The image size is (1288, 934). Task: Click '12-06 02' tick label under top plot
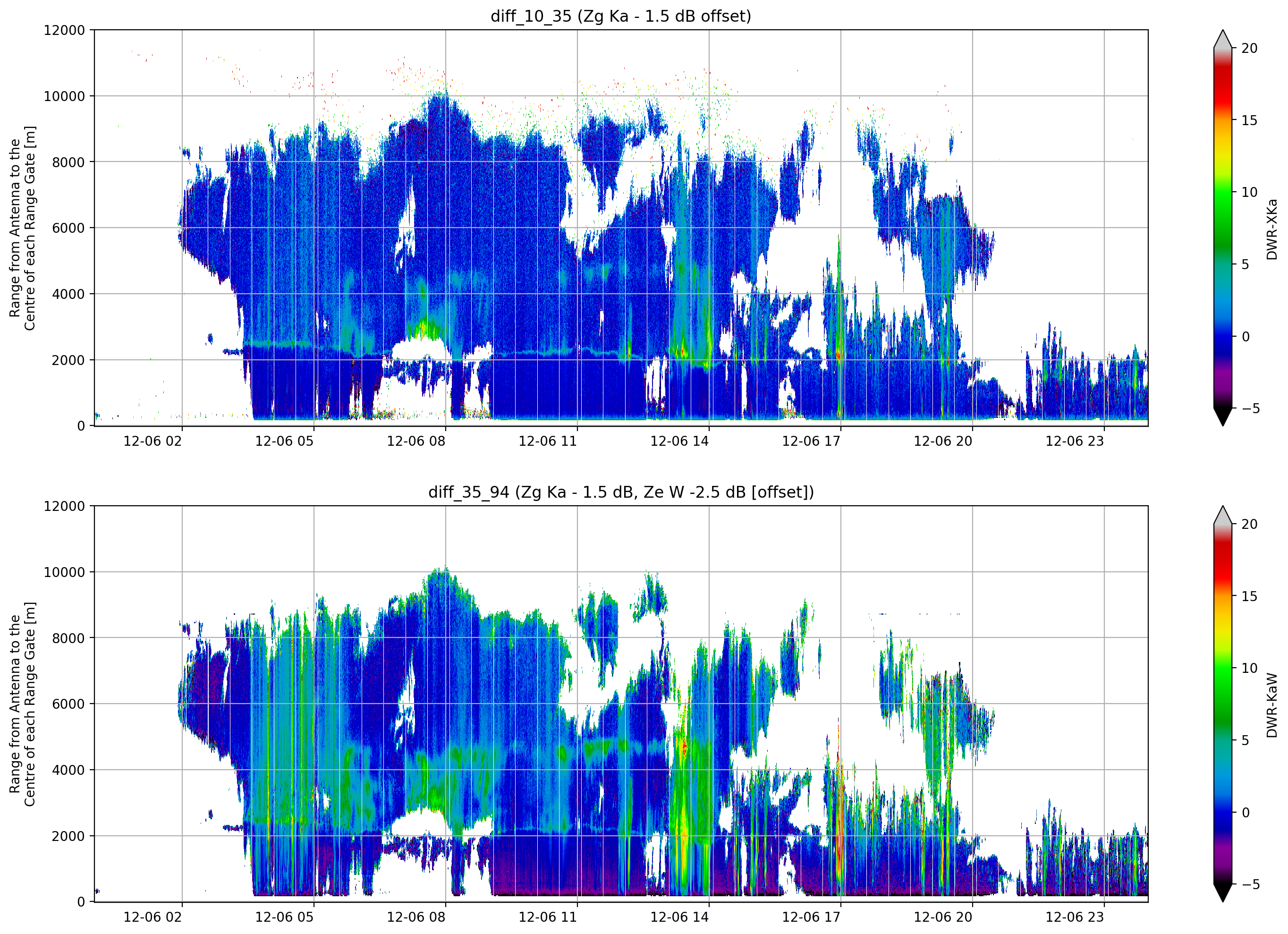pos(153,441)
